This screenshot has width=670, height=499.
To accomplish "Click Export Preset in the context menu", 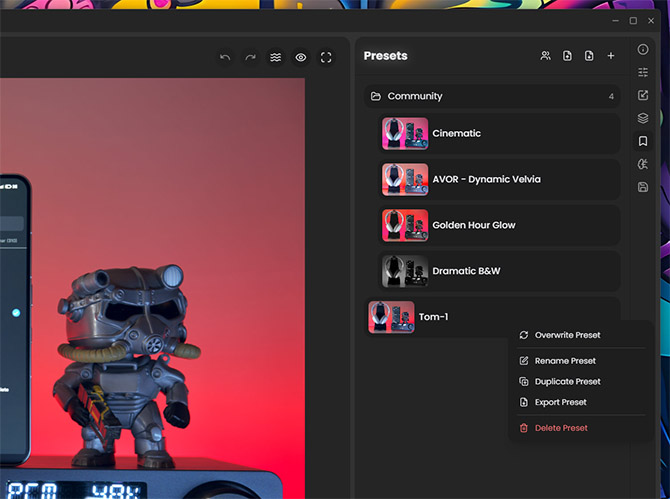I will coord(560,403).
